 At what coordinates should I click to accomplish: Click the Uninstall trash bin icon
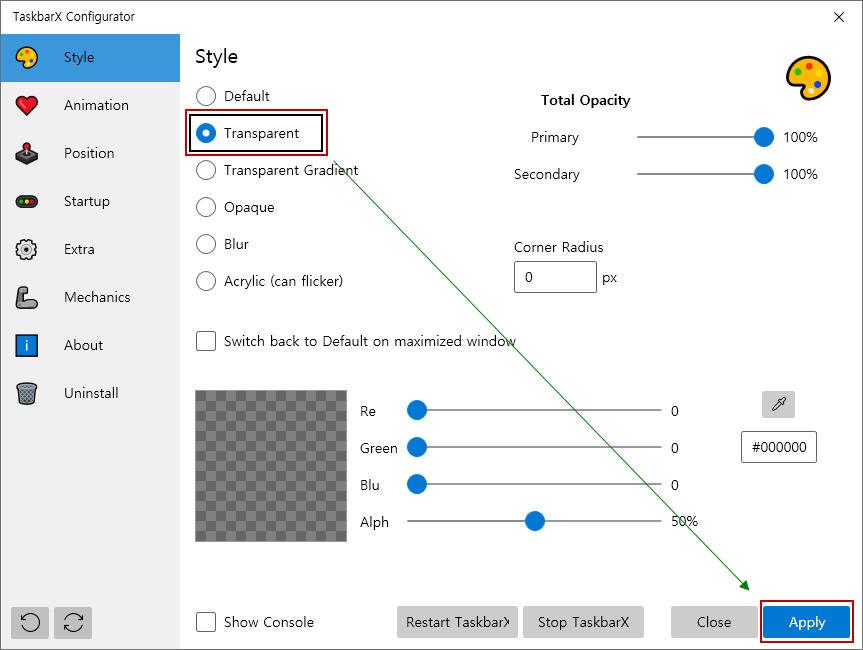click(26, 394)
